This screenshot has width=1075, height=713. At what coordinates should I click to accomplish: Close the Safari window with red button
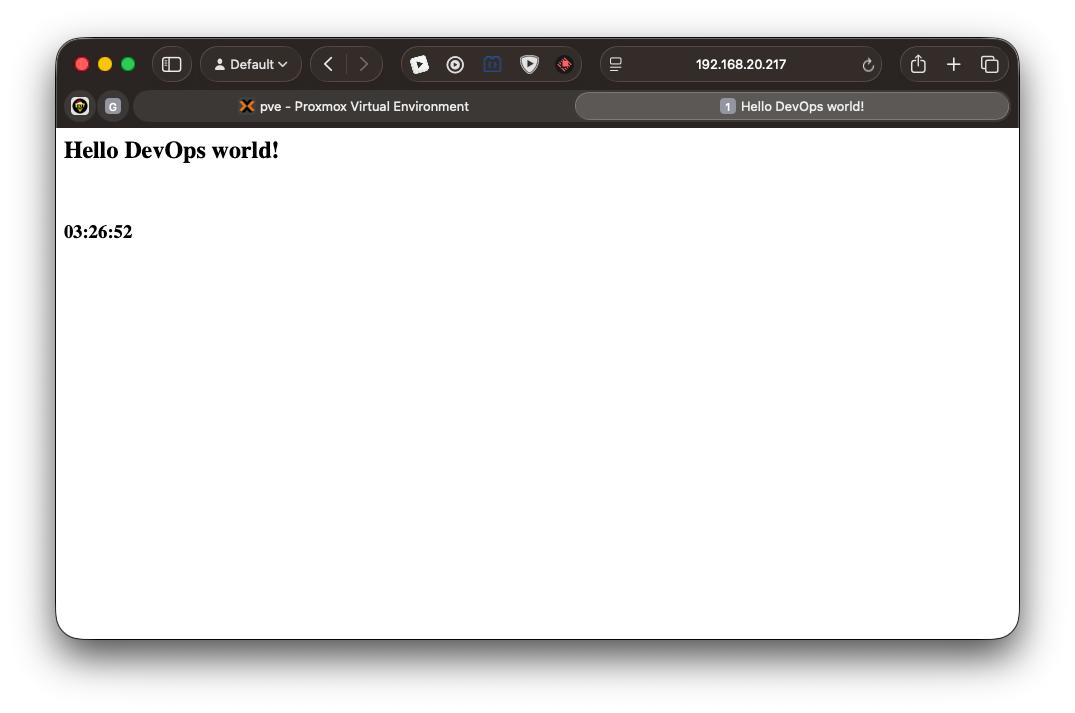coord(82,64)
